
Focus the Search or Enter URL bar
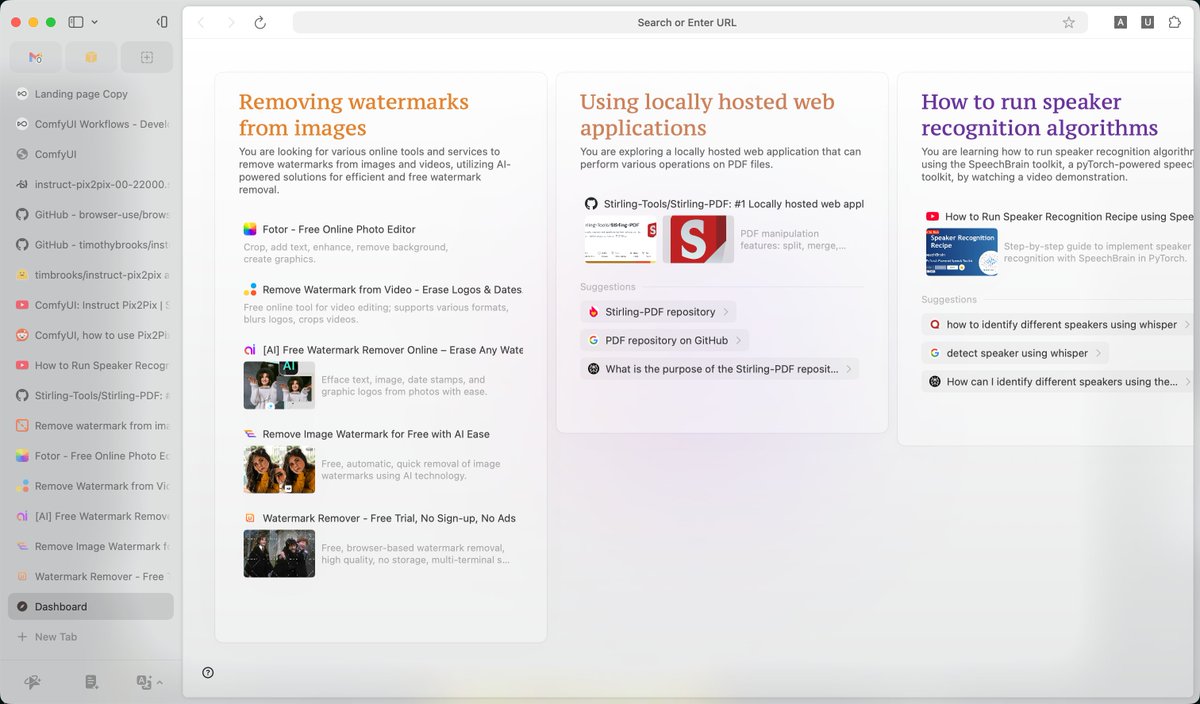(689, 22)
